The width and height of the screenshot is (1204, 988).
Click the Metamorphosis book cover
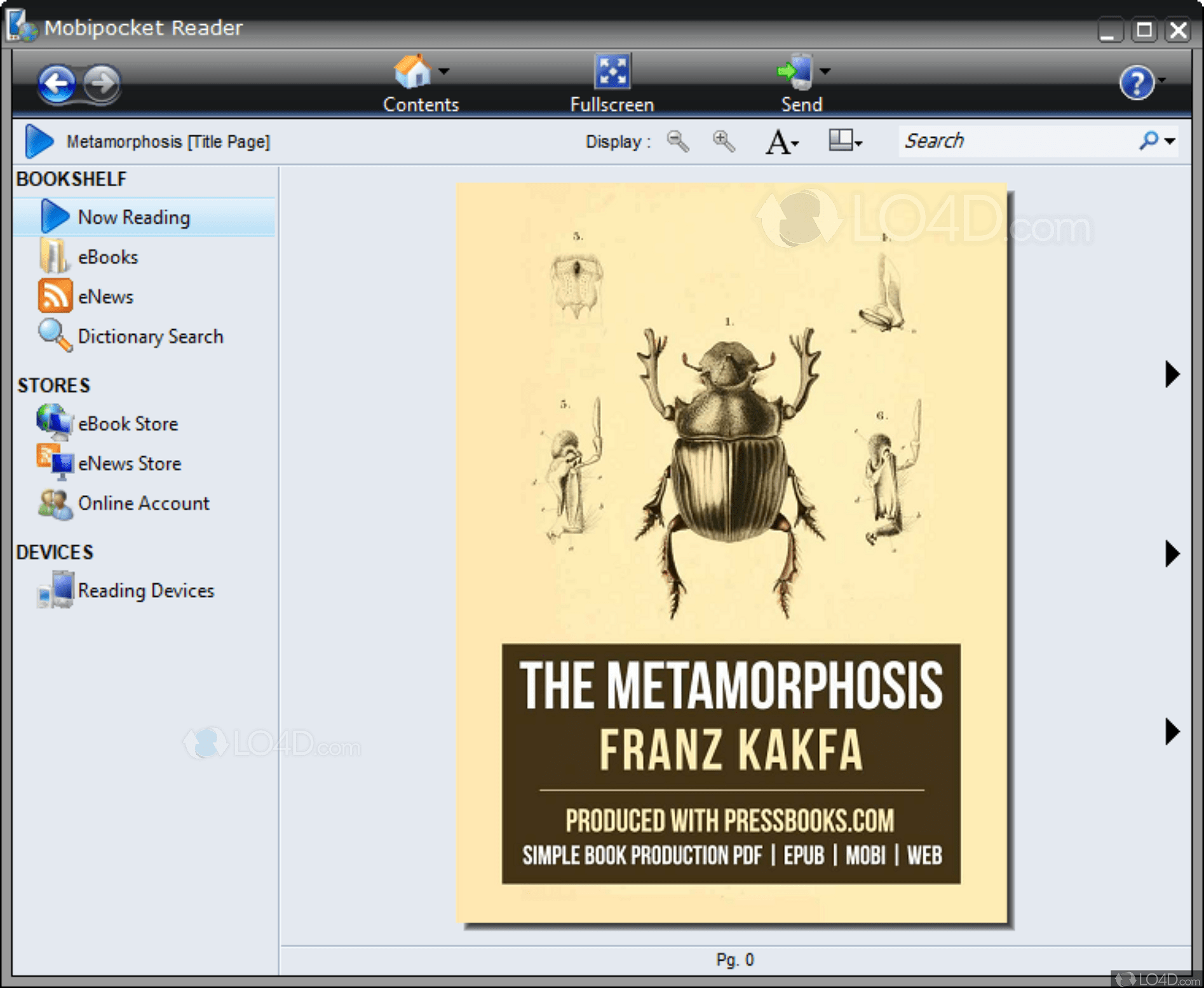point(732,553)
